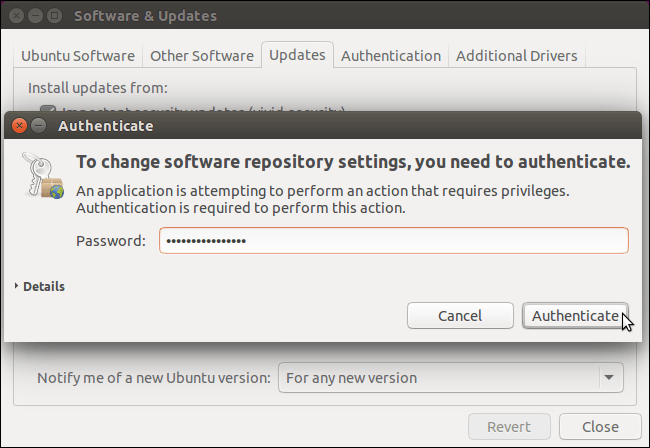
Task: Open the Additional Drivers tab
Action: 516,56
